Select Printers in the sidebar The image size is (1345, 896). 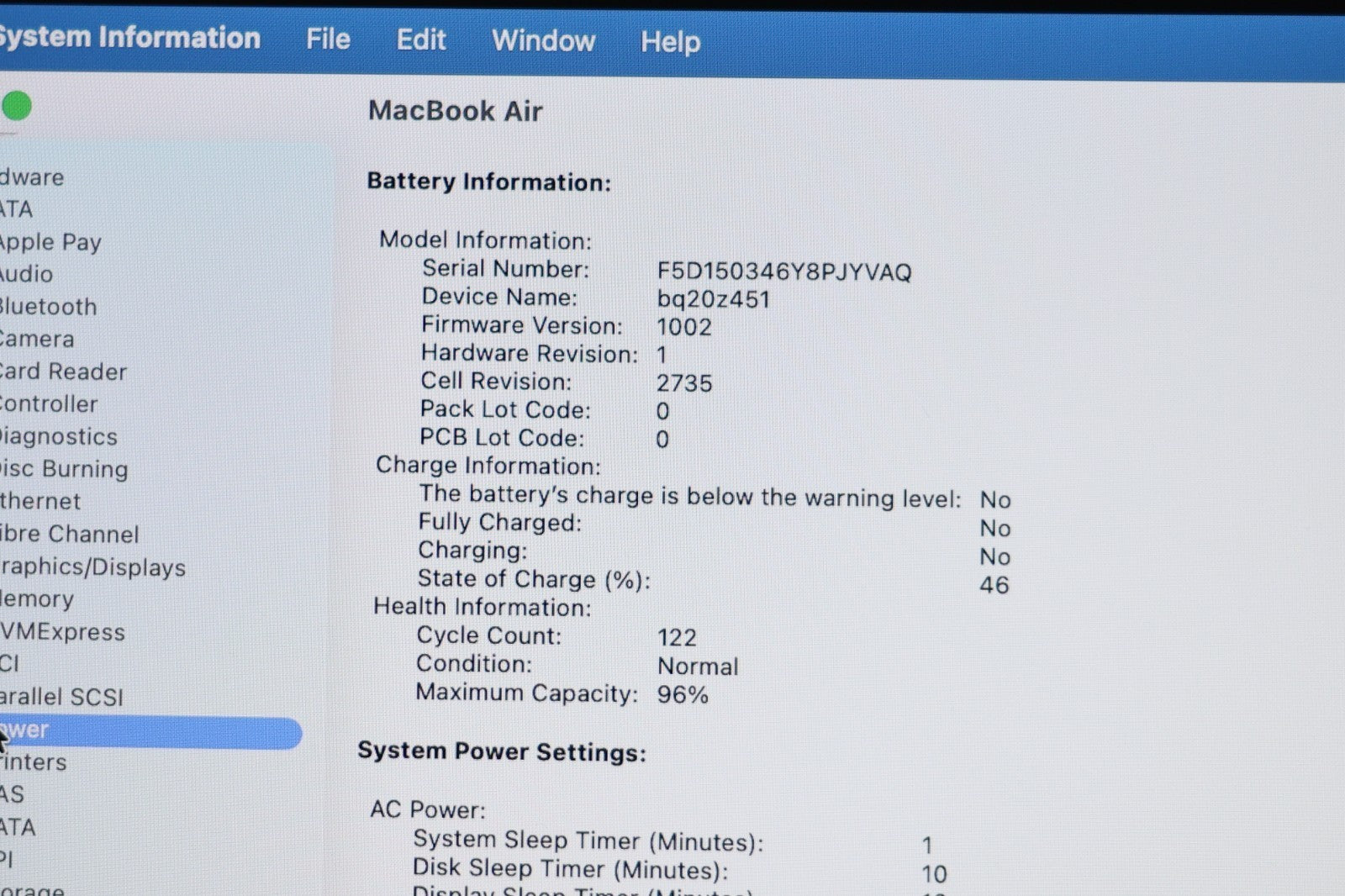34,762
